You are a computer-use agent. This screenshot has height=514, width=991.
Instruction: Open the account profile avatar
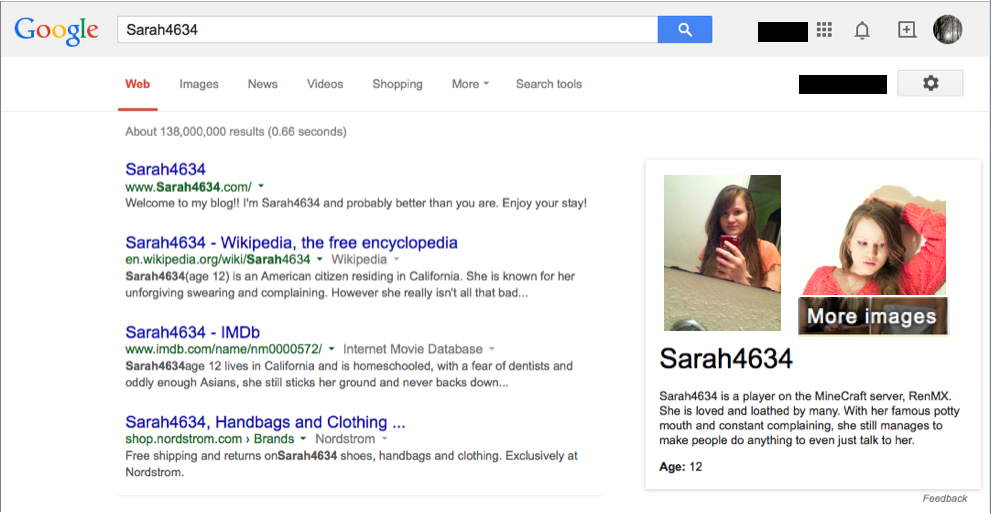[x=947, y=30]
